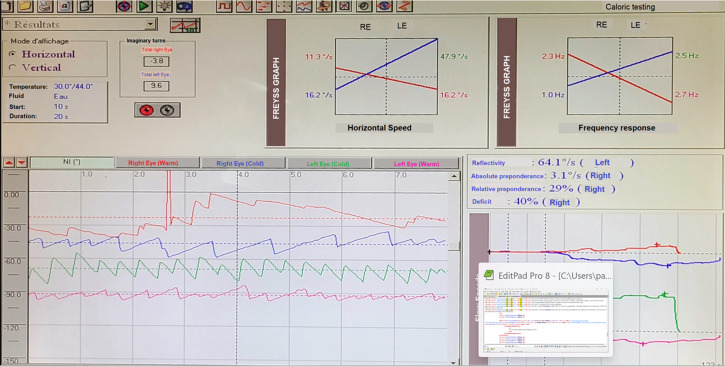
Task: Toggle the light bulb icon
Action: [164, 6]
